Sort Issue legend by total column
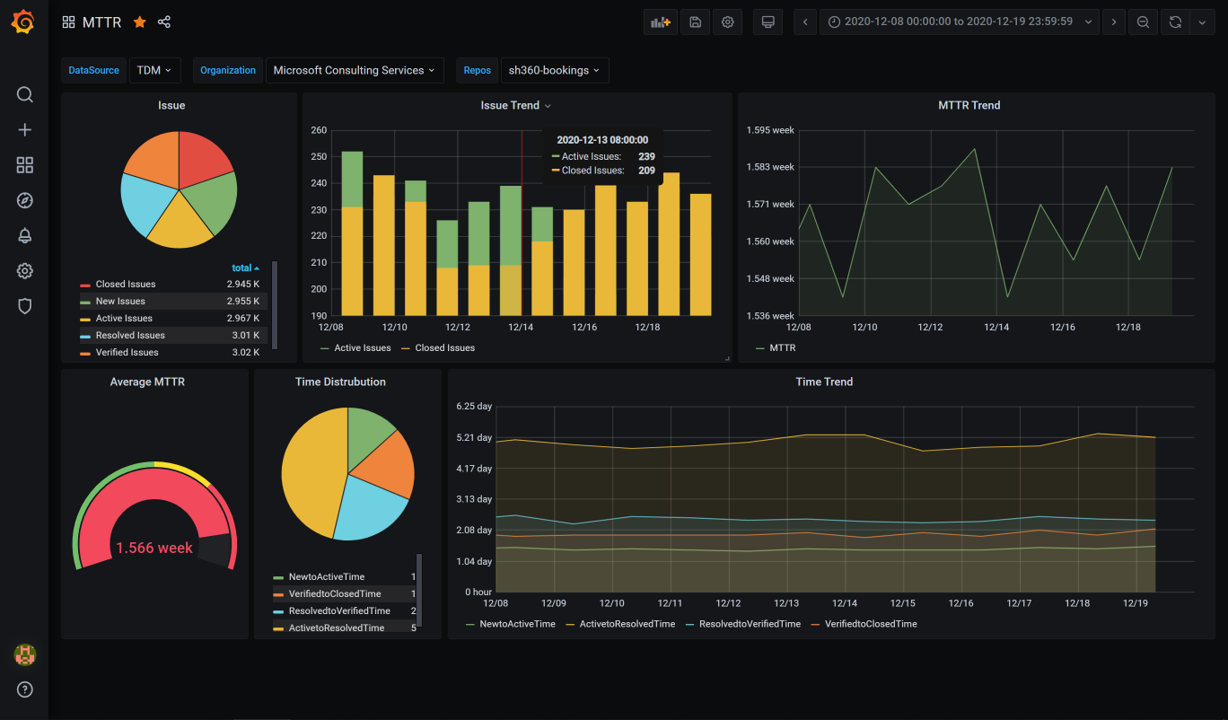 pyautogui.click(x=245, y=268)
